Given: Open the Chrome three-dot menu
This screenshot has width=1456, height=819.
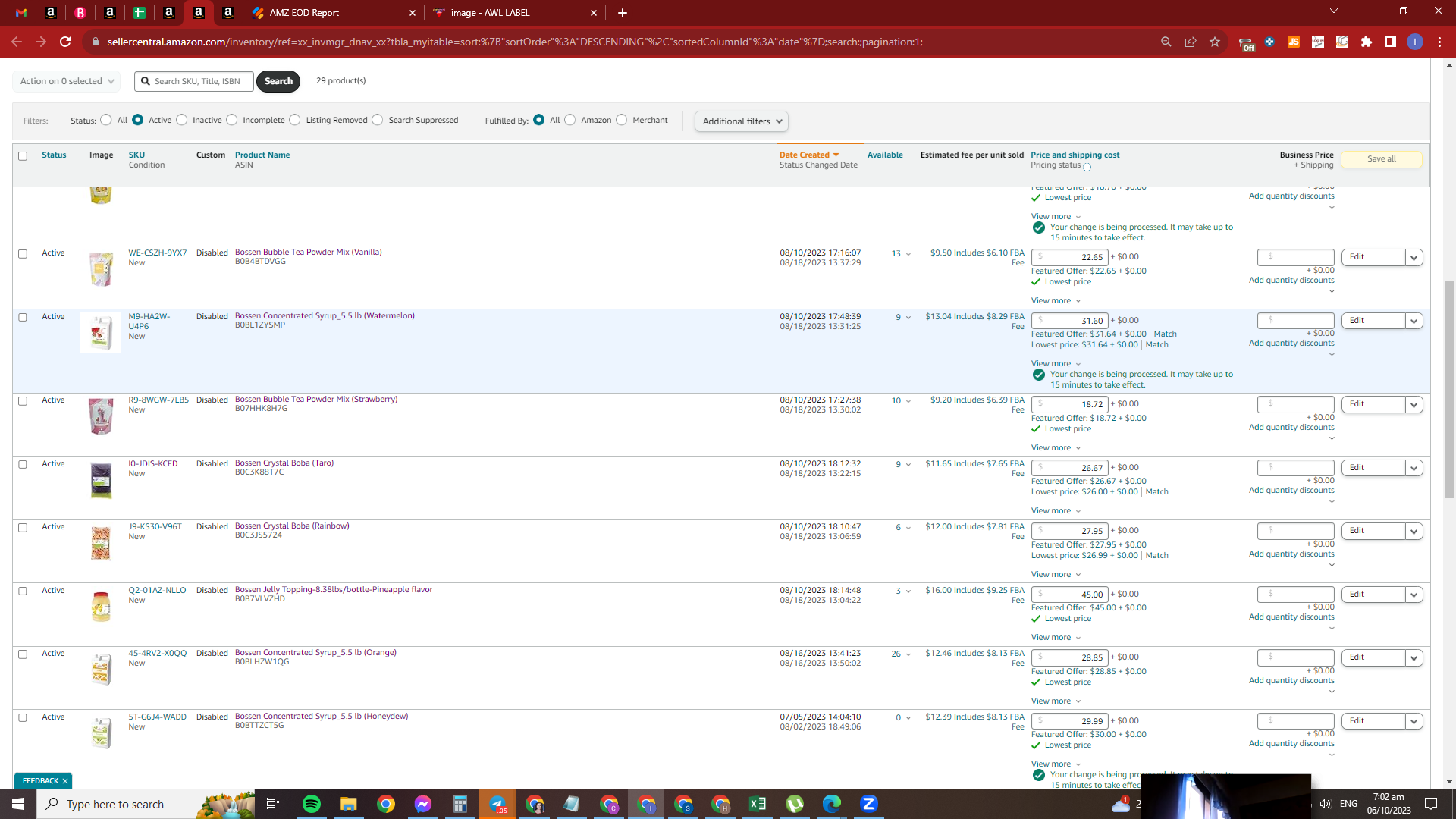Looking at the screenshot, I should click(1439, 42).
